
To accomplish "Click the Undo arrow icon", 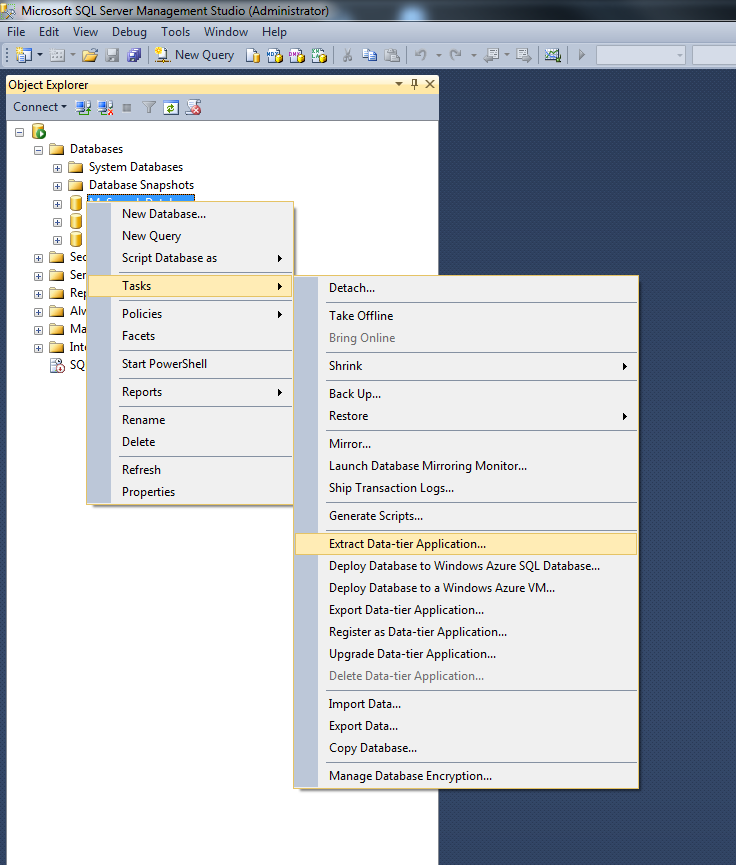I will 420,55.
